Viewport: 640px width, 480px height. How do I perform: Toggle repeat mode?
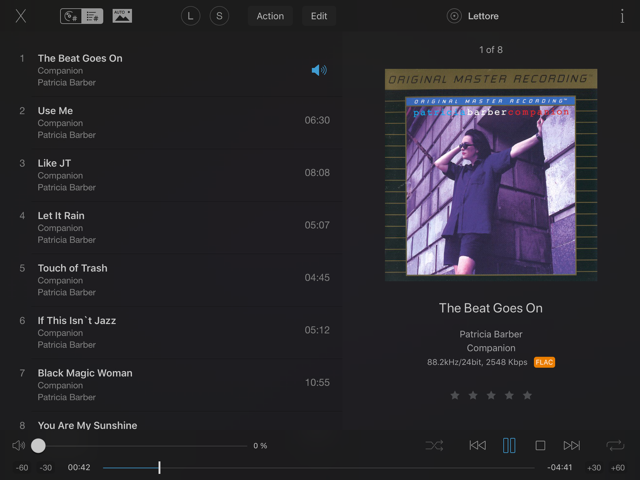point(615,445)
